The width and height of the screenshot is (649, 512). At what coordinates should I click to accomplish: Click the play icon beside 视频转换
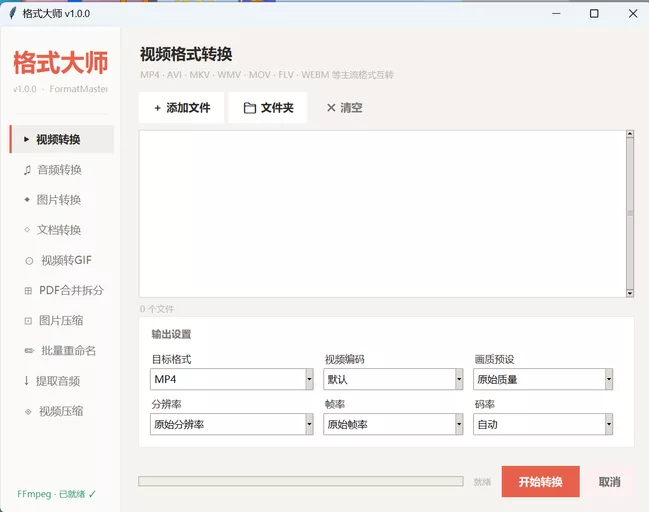click(x=26, y=139)
